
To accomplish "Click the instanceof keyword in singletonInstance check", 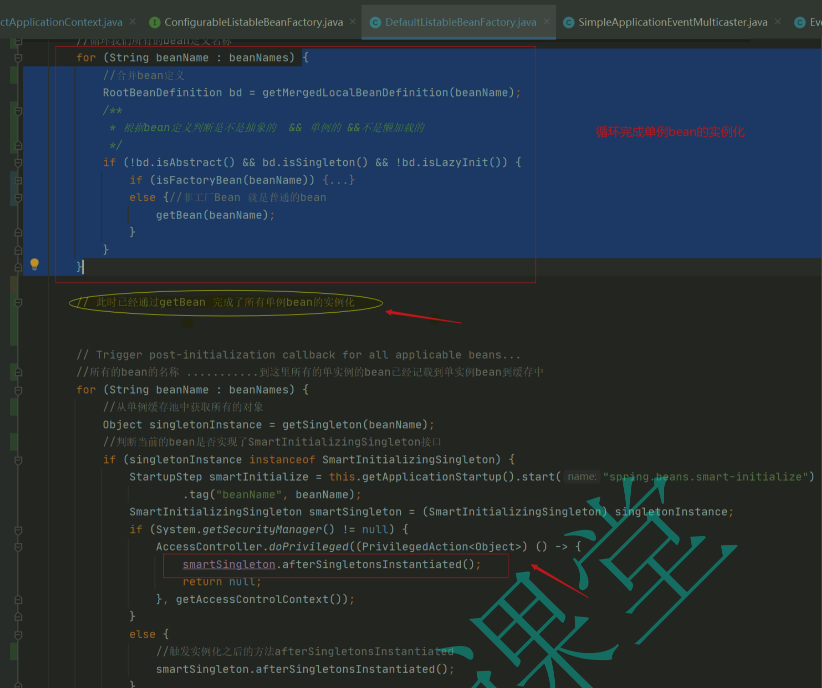I will (x=282, y=460).
